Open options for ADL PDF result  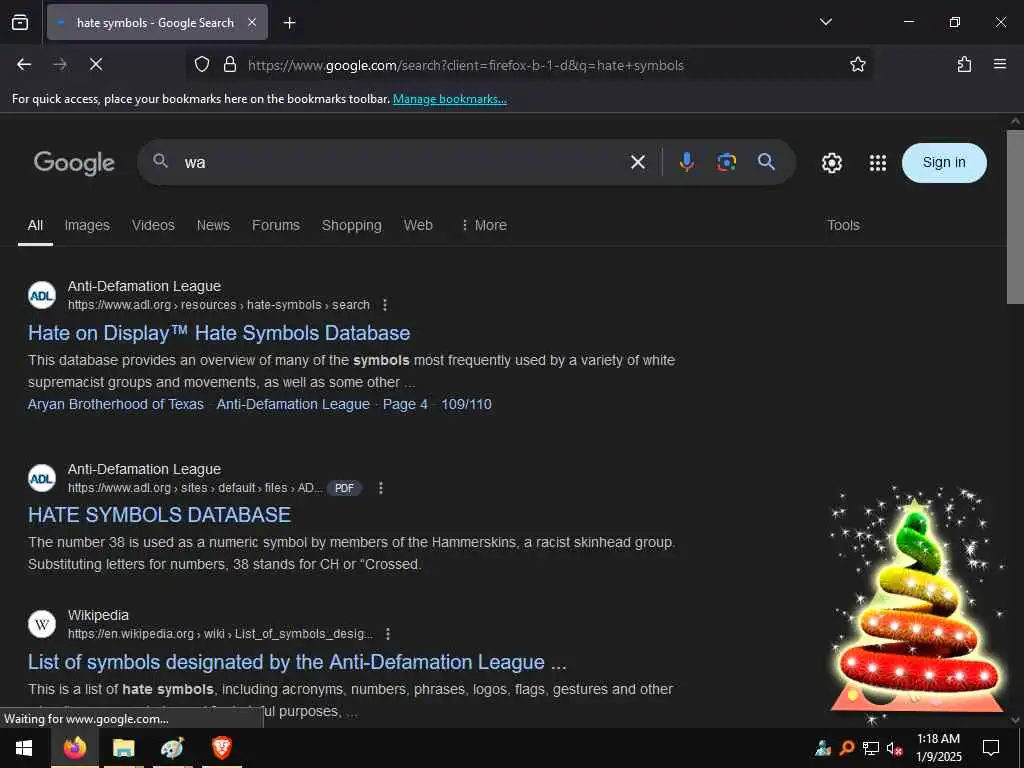[381, 488]
